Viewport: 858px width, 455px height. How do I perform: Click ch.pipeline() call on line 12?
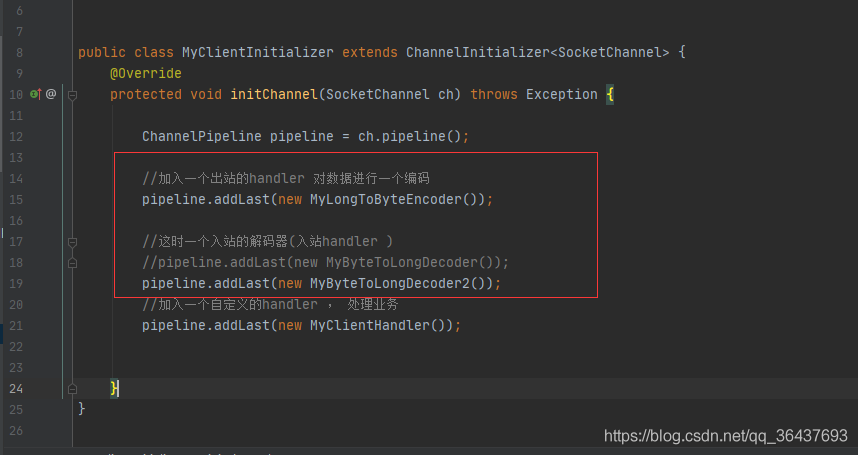point(410,136)
